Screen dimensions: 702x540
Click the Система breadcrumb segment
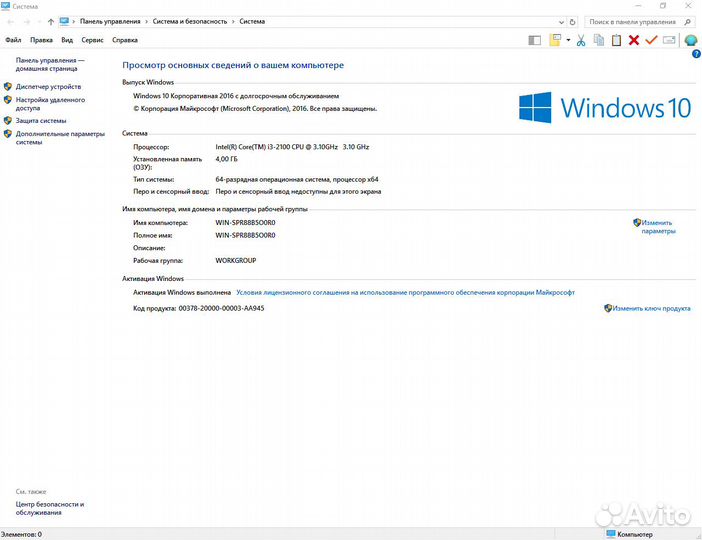point(252,21)
